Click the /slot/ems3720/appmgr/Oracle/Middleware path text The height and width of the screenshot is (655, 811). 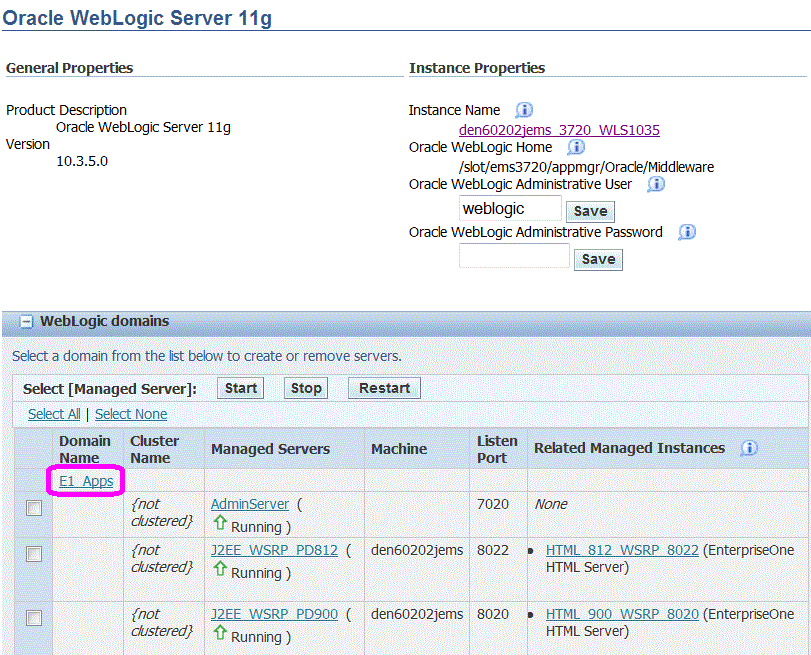pos(586,167)
